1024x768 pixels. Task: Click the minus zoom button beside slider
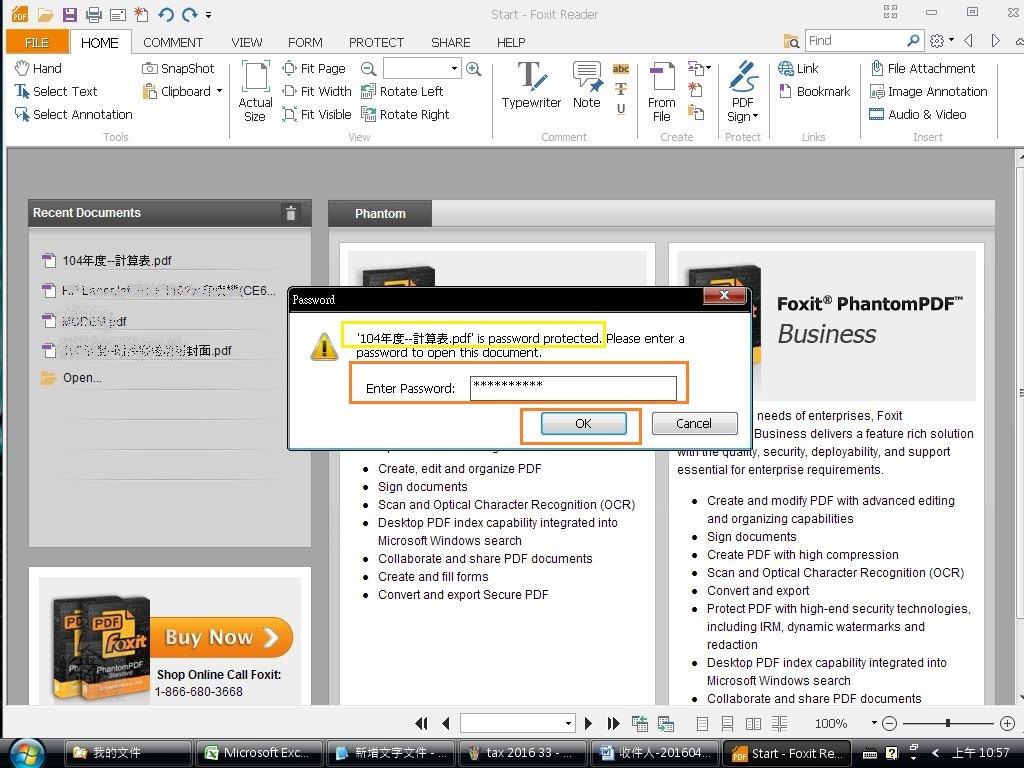click(x=889, y=723)
